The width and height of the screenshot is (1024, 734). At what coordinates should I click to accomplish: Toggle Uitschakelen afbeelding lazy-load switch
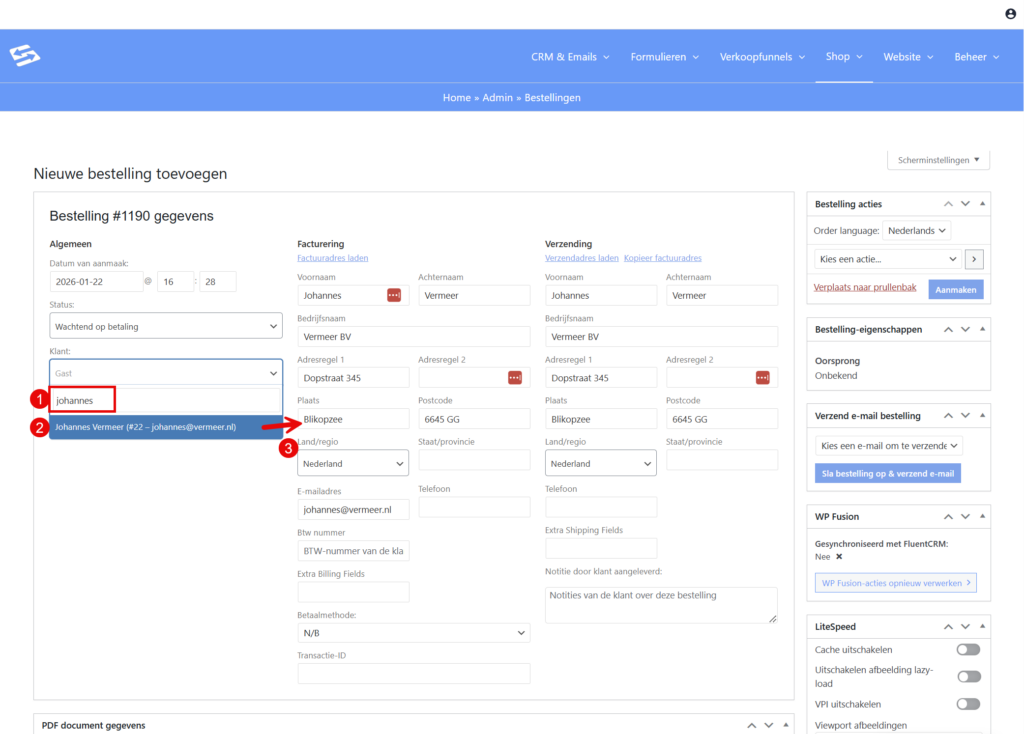[x=967, y=676]
